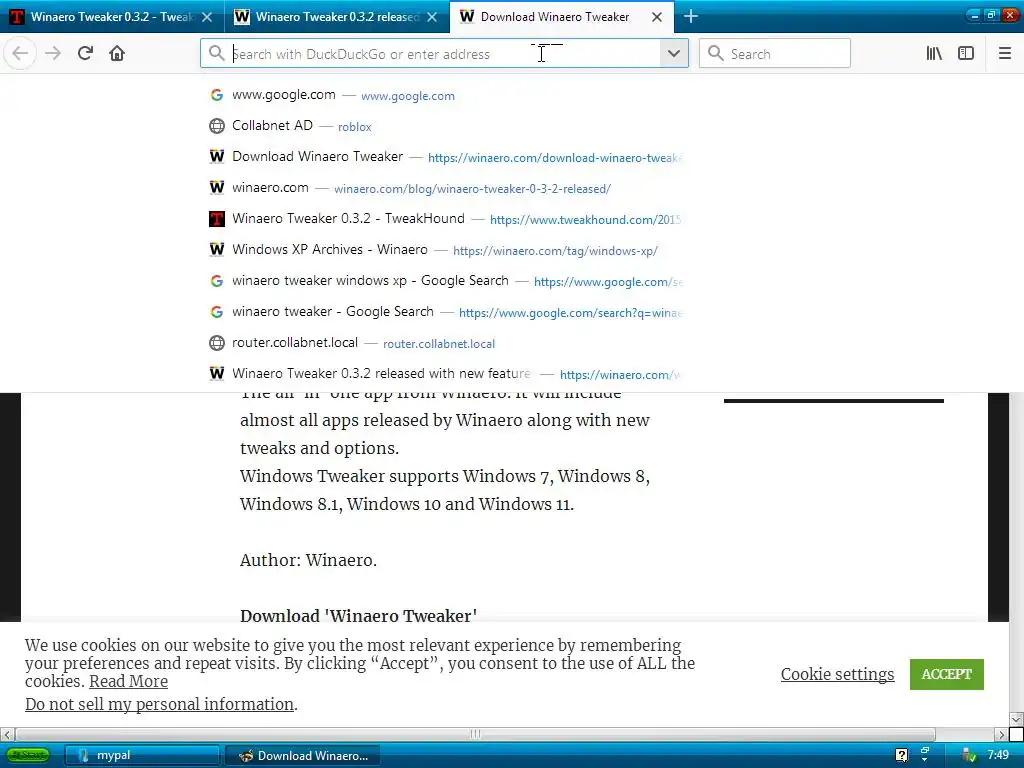Choose Collabnet AD roblox suggestion
Viewport: 1024px width, 768px height.
point(444,126)
